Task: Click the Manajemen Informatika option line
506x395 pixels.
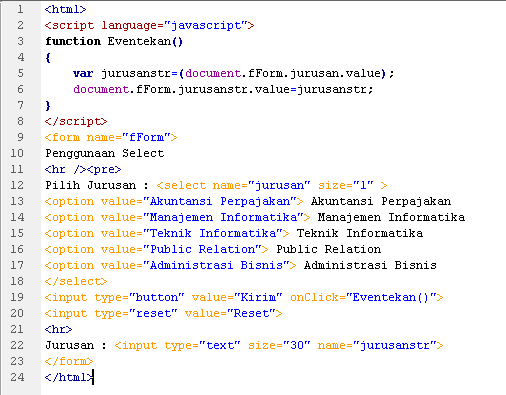Action: pos(255,217)
